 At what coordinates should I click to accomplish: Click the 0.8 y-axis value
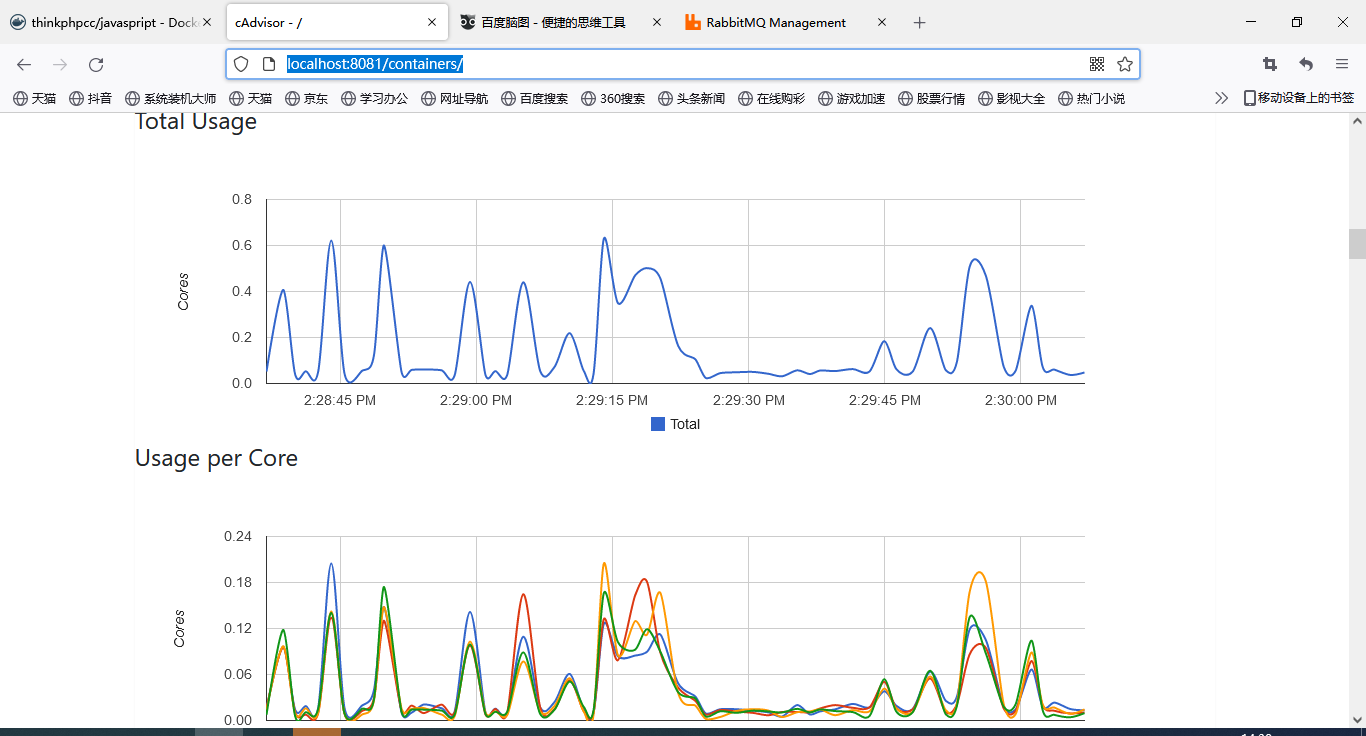242,199
